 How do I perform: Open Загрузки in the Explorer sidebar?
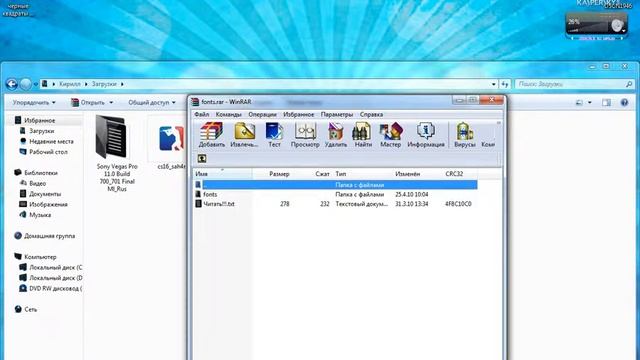(41, 131)
